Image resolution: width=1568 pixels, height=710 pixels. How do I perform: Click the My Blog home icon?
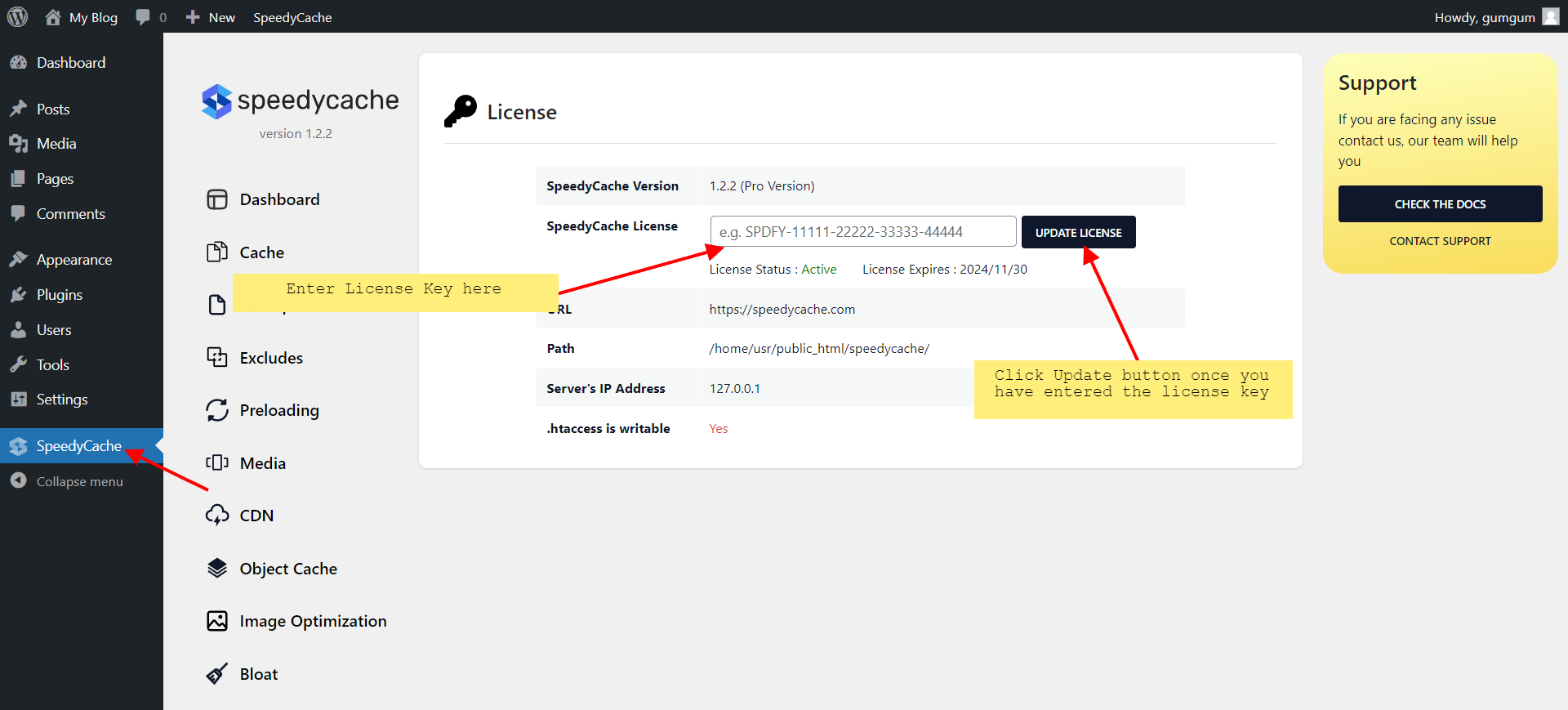click(x=53, y=16)
